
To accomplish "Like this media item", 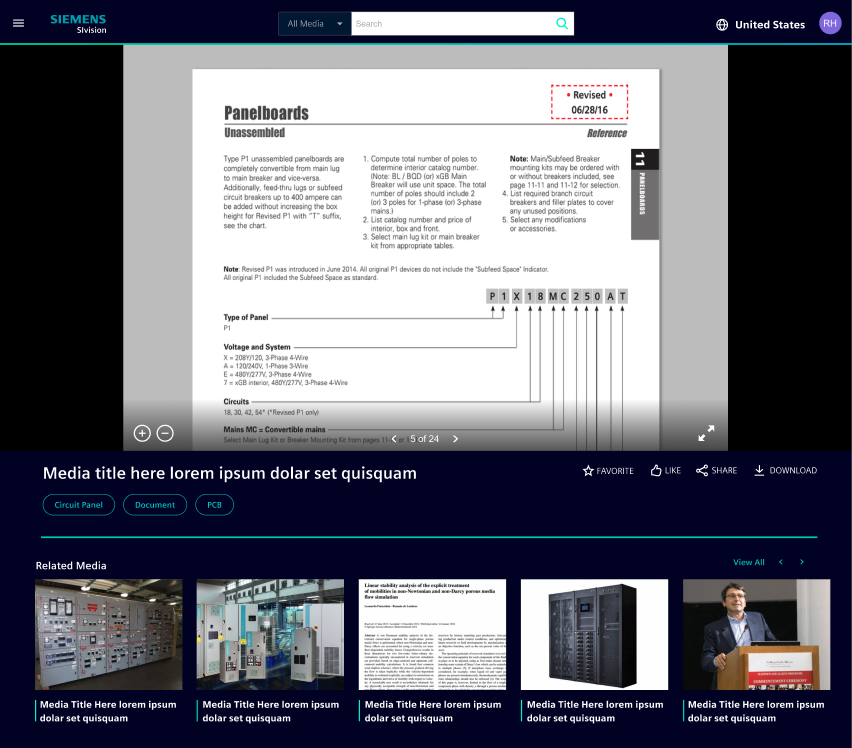I will pyautogui.click(x=666, y=470).
